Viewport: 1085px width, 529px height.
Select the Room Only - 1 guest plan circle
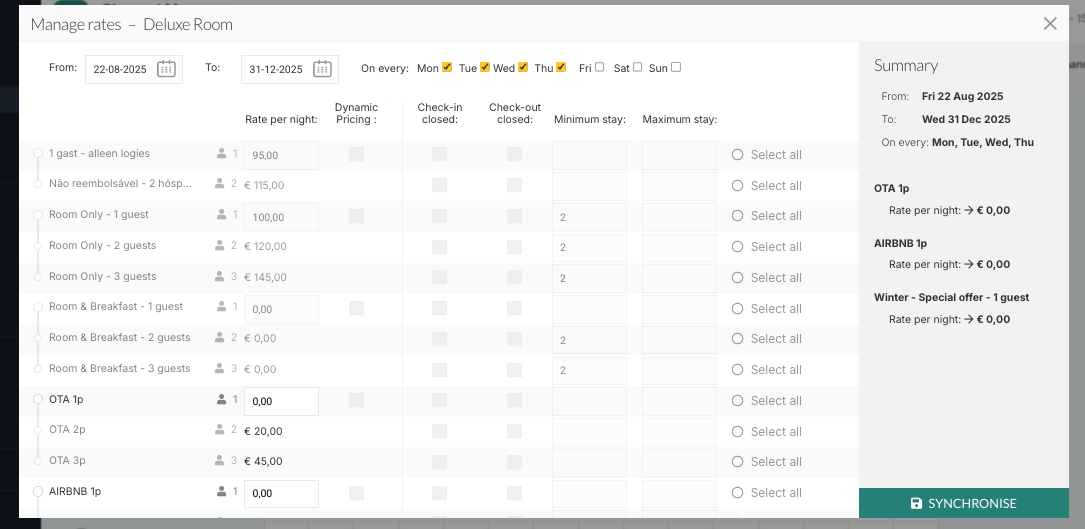point(38,215)
